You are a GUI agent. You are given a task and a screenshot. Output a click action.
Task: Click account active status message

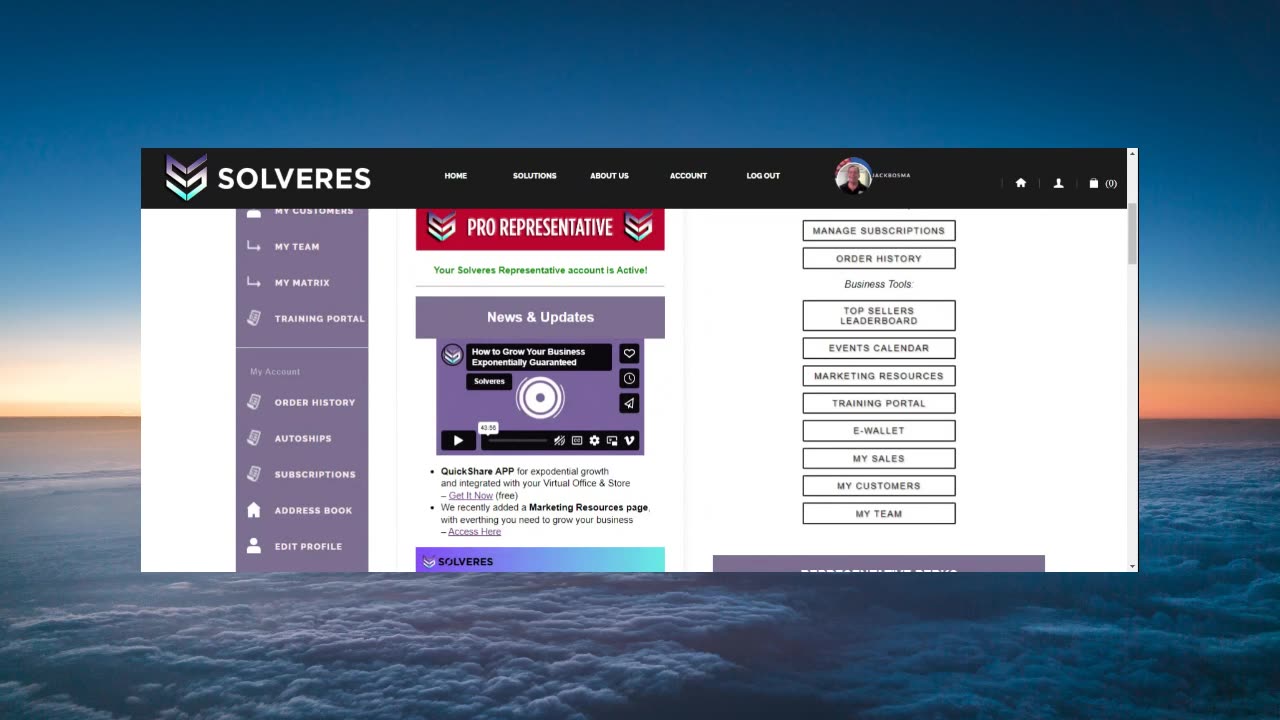tap(540, 270)
